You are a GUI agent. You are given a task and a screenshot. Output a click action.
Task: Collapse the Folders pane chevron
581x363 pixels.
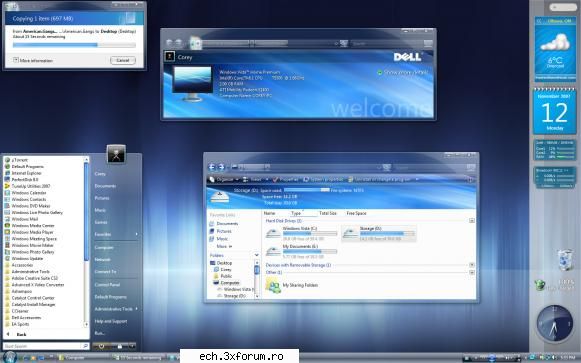pos(256,255)
